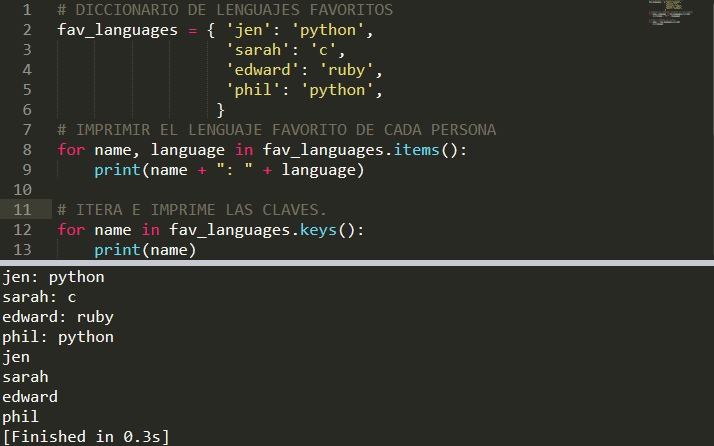Click the 'sarah' key string

click(x=258, y=50)
